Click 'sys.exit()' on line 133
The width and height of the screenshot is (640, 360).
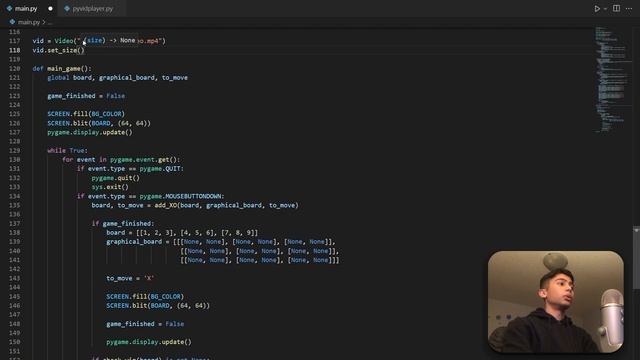click(110, 187)
